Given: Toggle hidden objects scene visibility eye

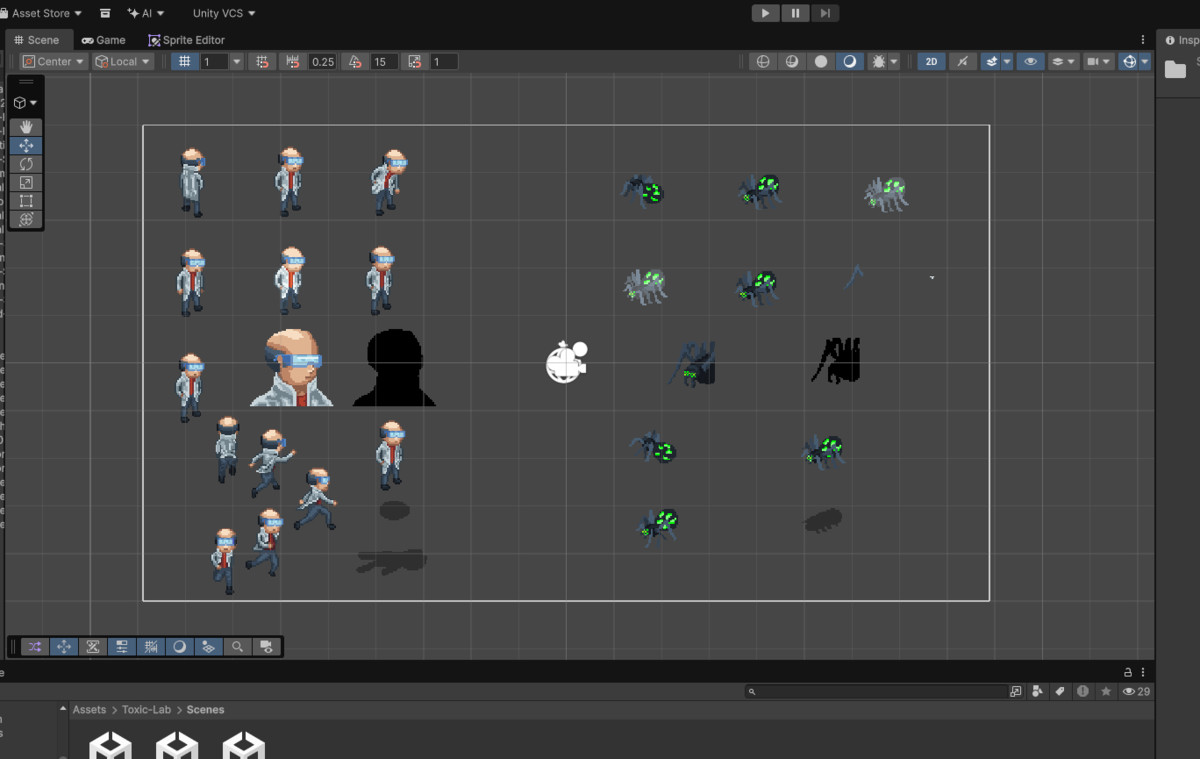Looking at the screenshot, I should pyautogui.click(x=1030, y=61).
